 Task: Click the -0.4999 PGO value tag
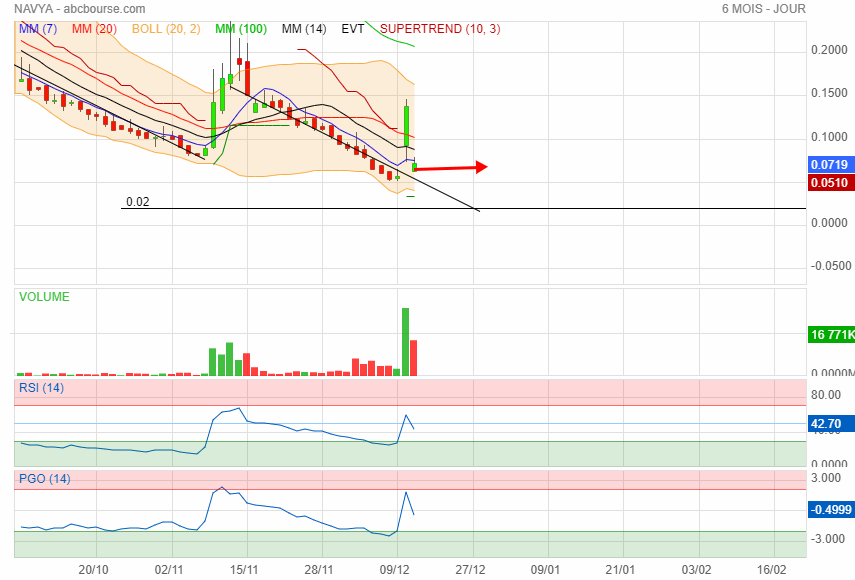pos(830,510)
